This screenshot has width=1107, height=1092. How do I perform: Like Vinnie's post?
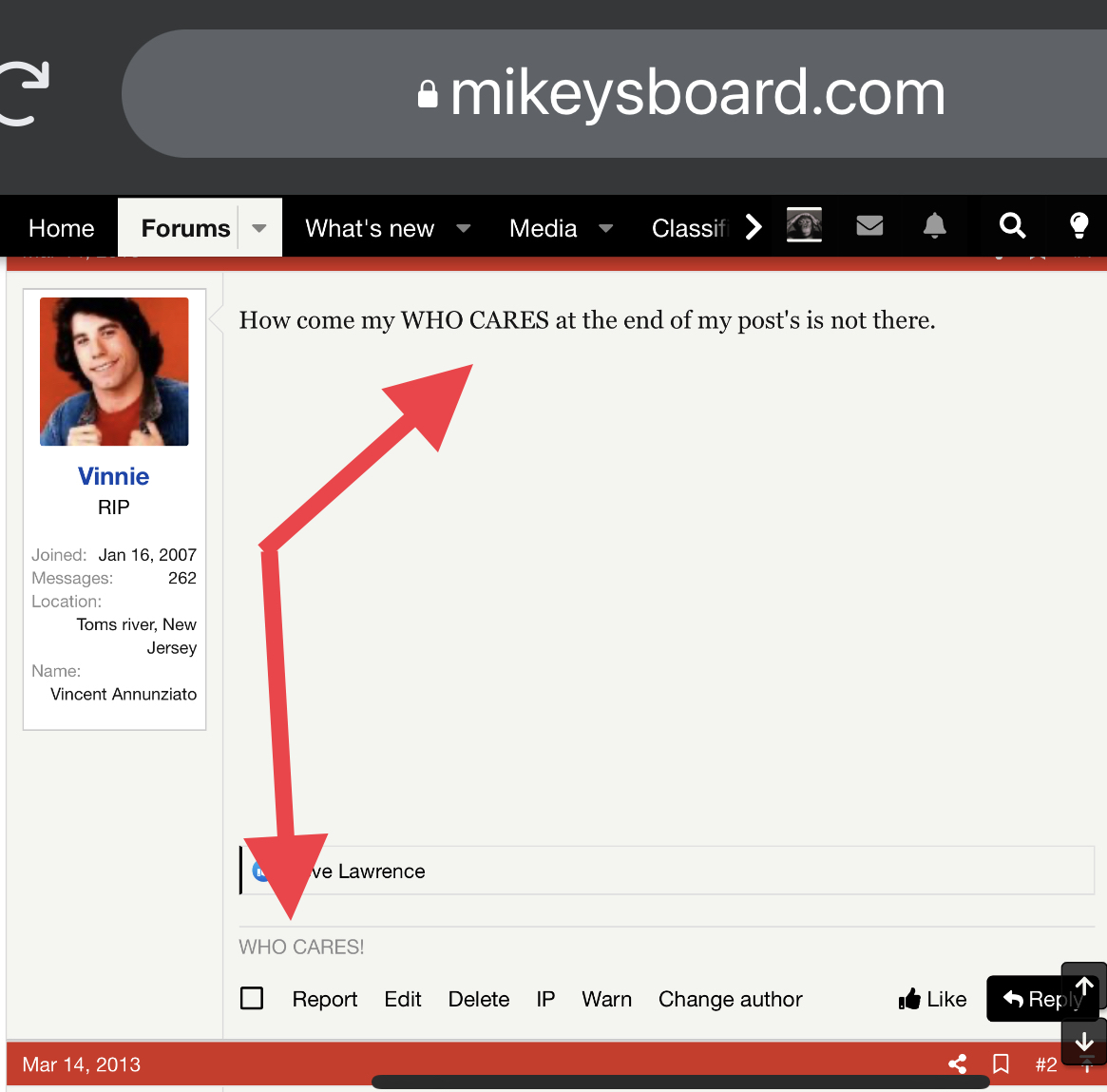pyautogui.click(x=932, y=999)
